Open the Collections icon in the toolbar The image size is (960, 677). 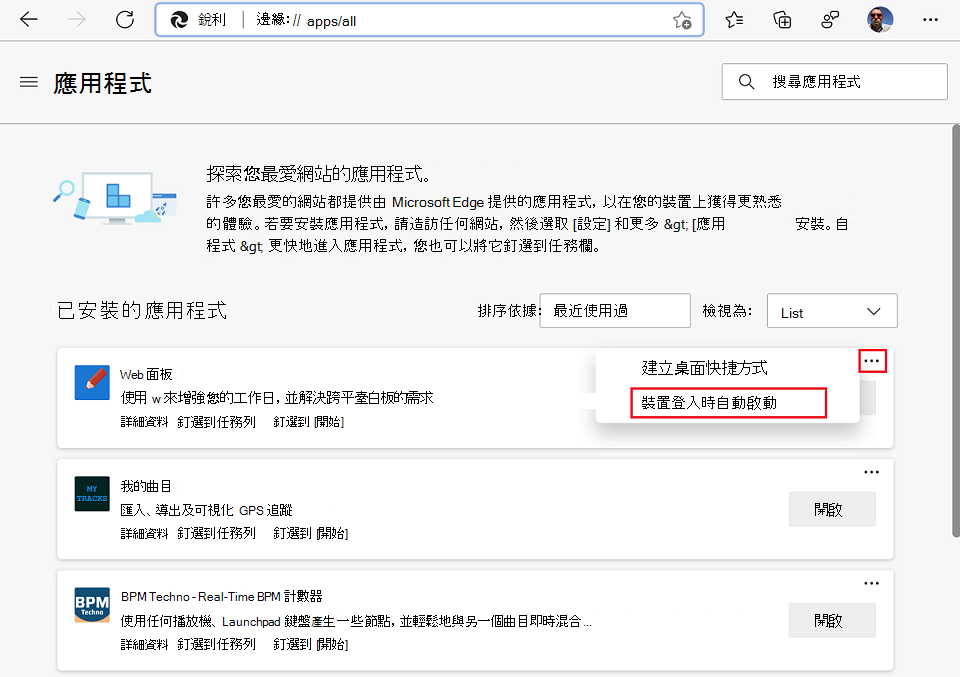(x=782, y=20)
